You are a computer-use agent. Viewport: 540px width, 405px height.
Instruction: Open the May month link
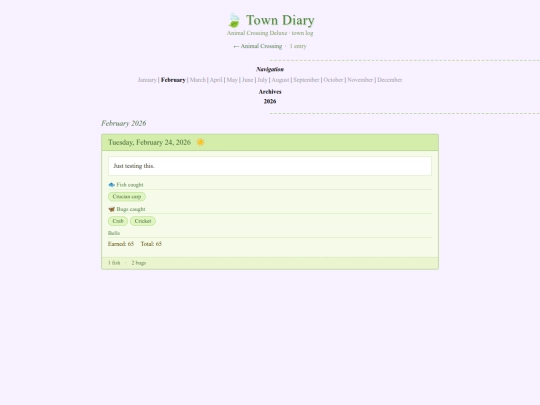(232, 80)
